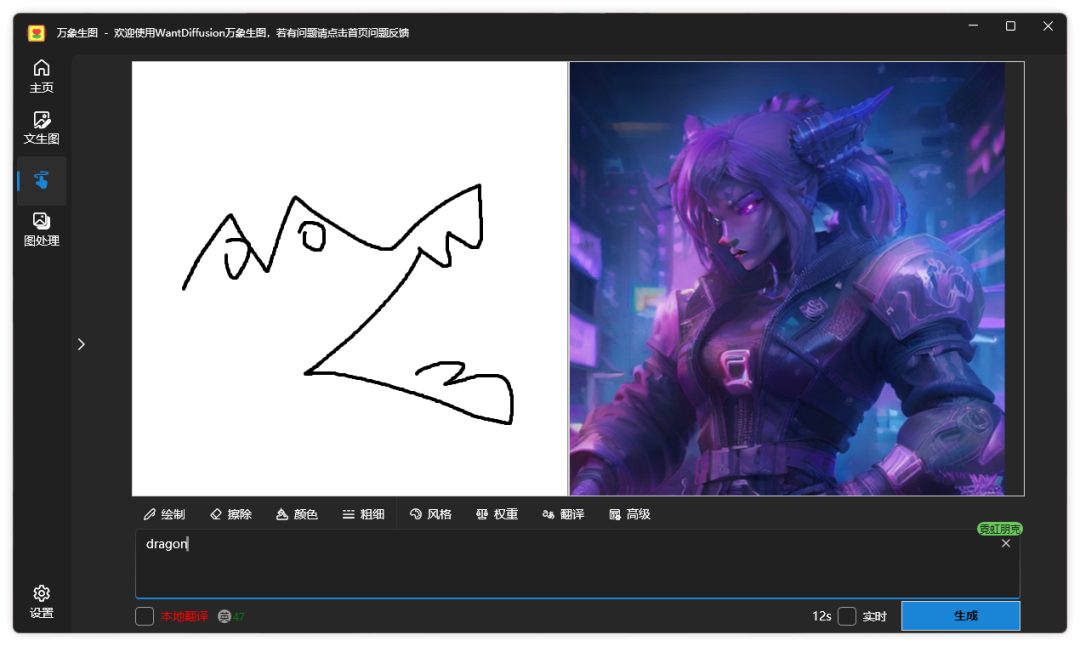Maximize the 万象生图 window
This screenshot has height=646, width=1080.
click(1010, 26)
